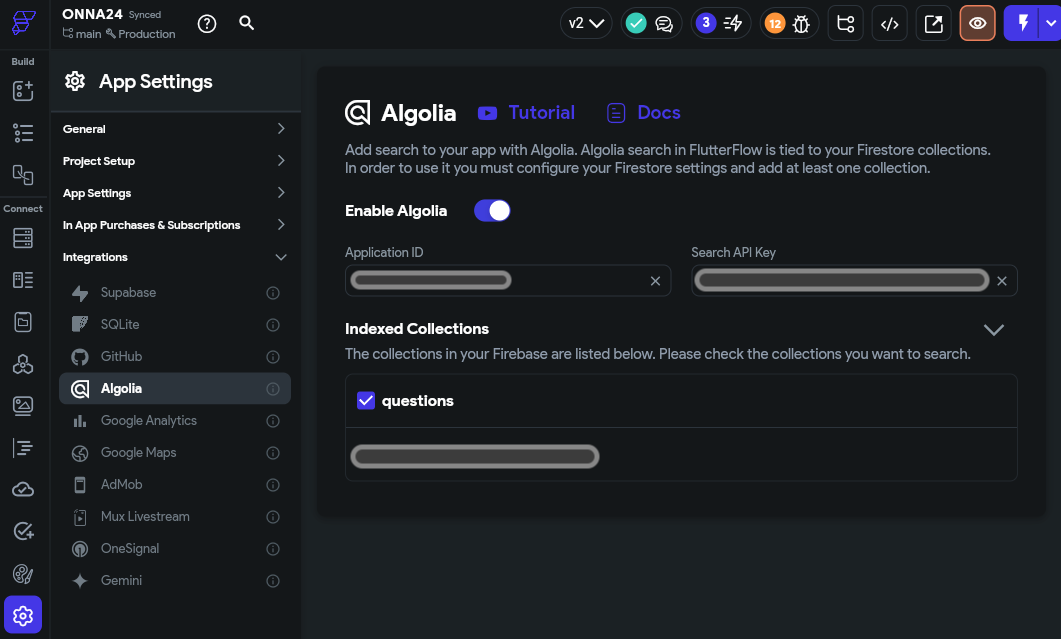
Task: Collapse the Indexed Collections chevron
Action: pos(993,330)
